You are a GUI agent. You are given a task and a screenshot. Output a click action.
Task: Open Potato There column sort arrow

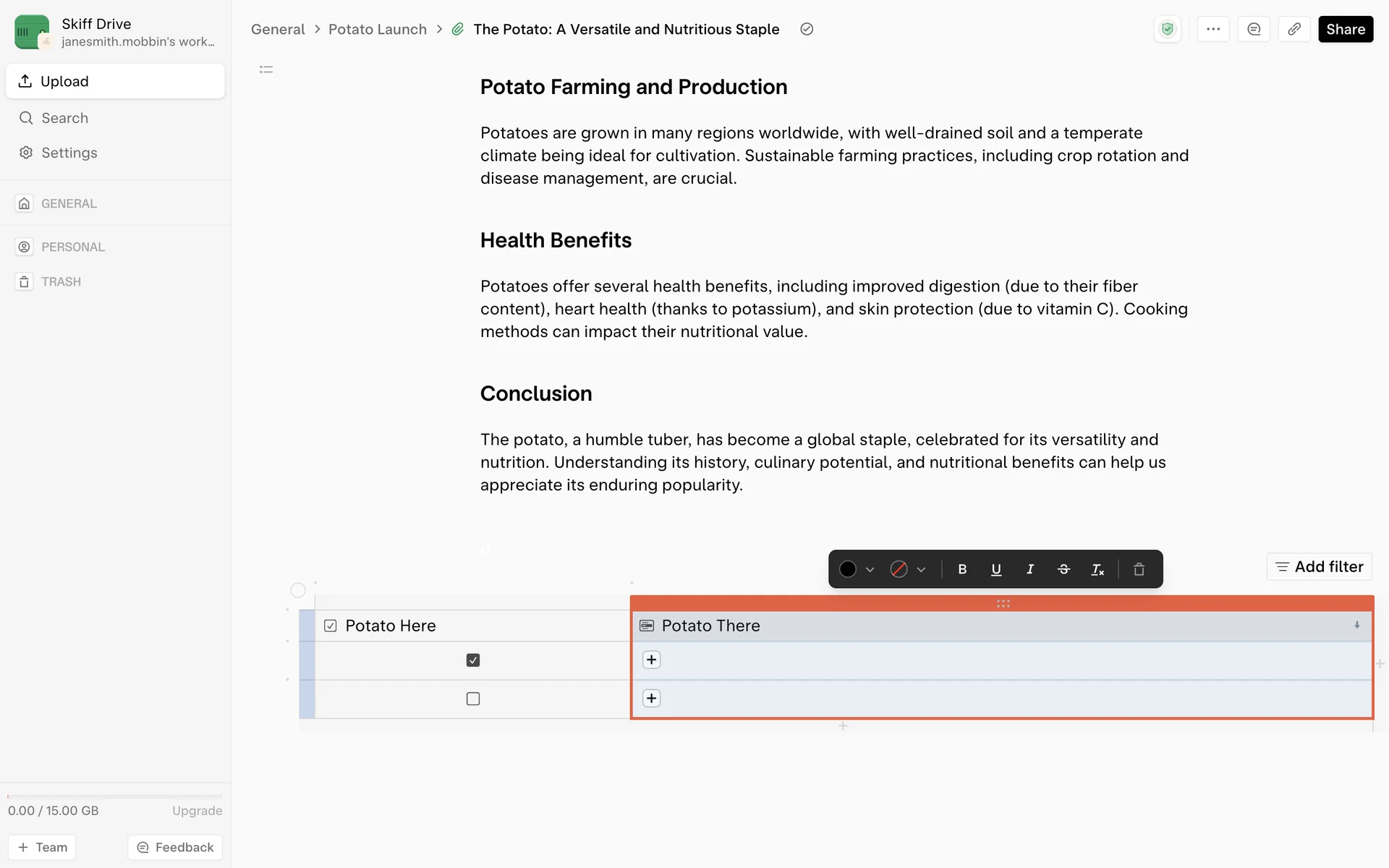[1357, 625]
